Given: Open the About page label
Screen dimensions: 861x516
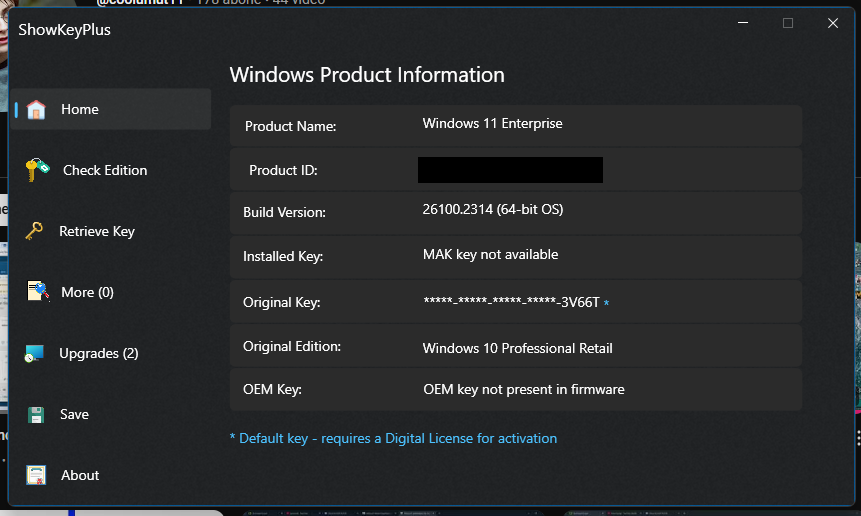Looking at the screenshot, I should coord(80,475).
